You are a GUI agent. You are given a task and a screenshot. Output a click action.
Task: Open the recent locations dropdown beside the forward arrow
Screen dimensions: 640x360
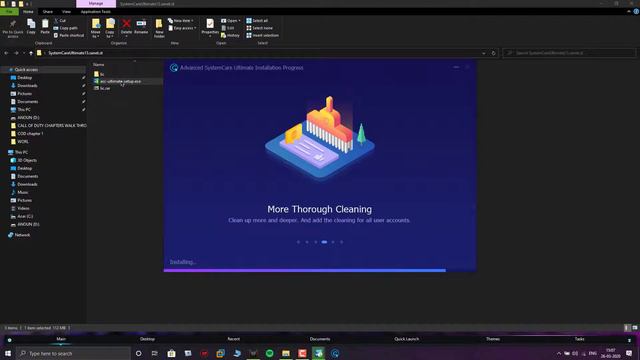[x=24, y=53]
